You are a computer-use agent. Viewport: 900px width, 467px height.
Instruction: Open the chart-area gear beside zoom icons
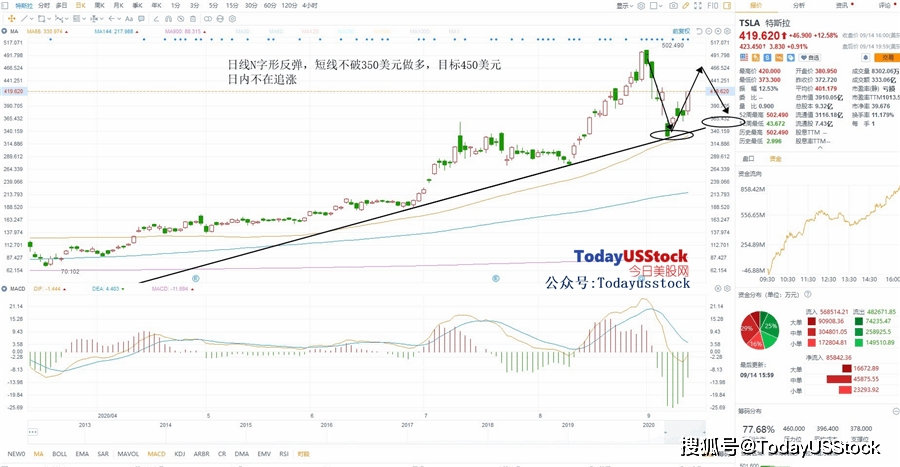(727, 31)
